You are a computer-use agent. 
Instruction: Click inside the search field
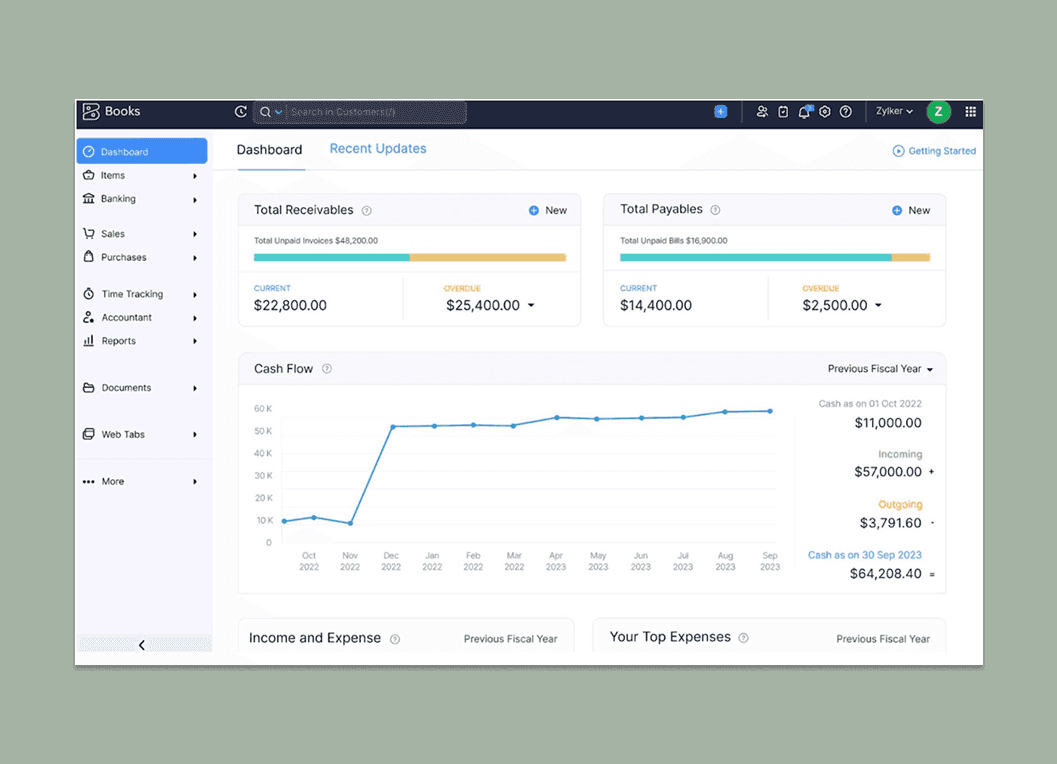click(x=370, y=112)
